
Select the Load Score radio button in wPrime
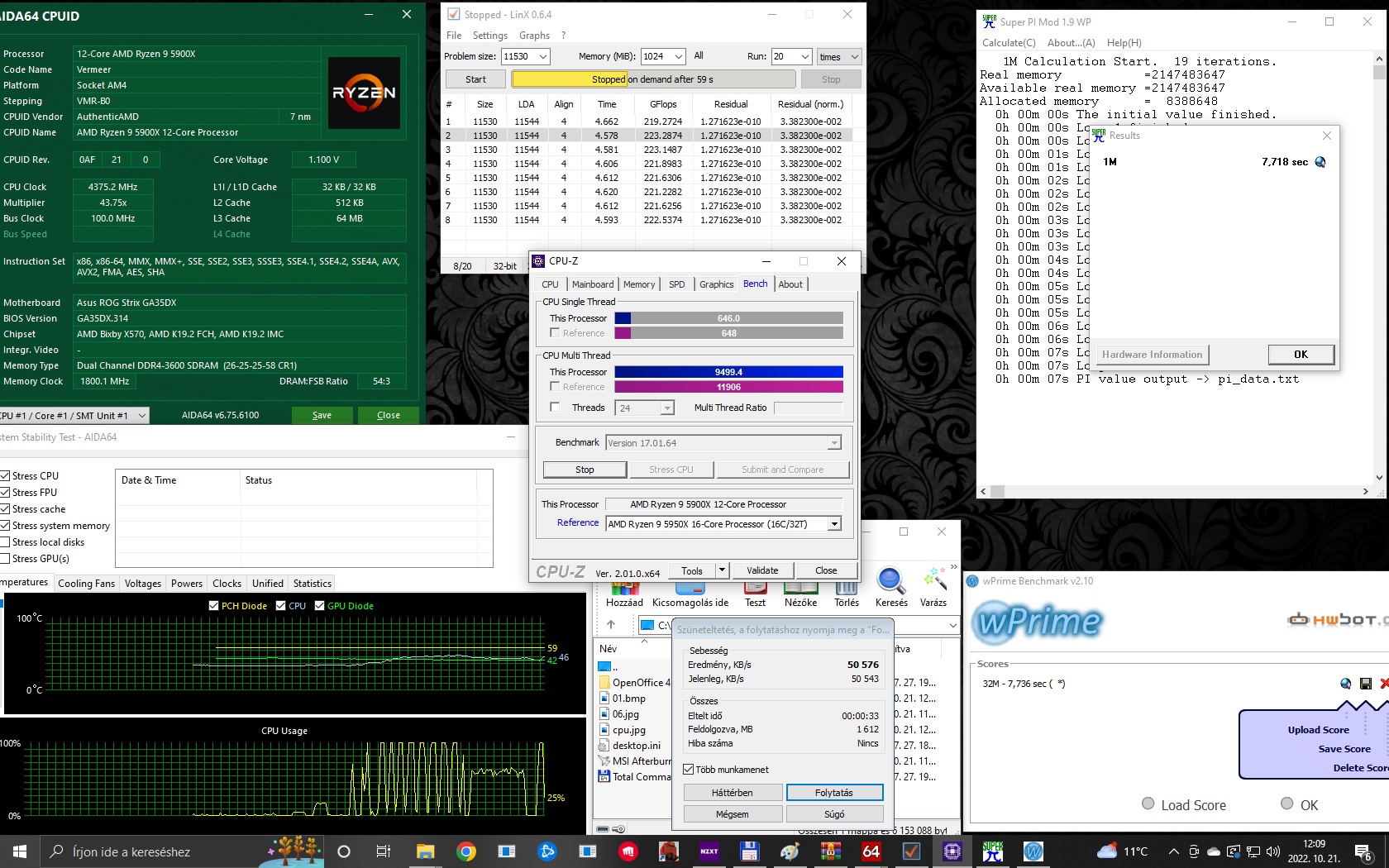(x=1148, y=804)
